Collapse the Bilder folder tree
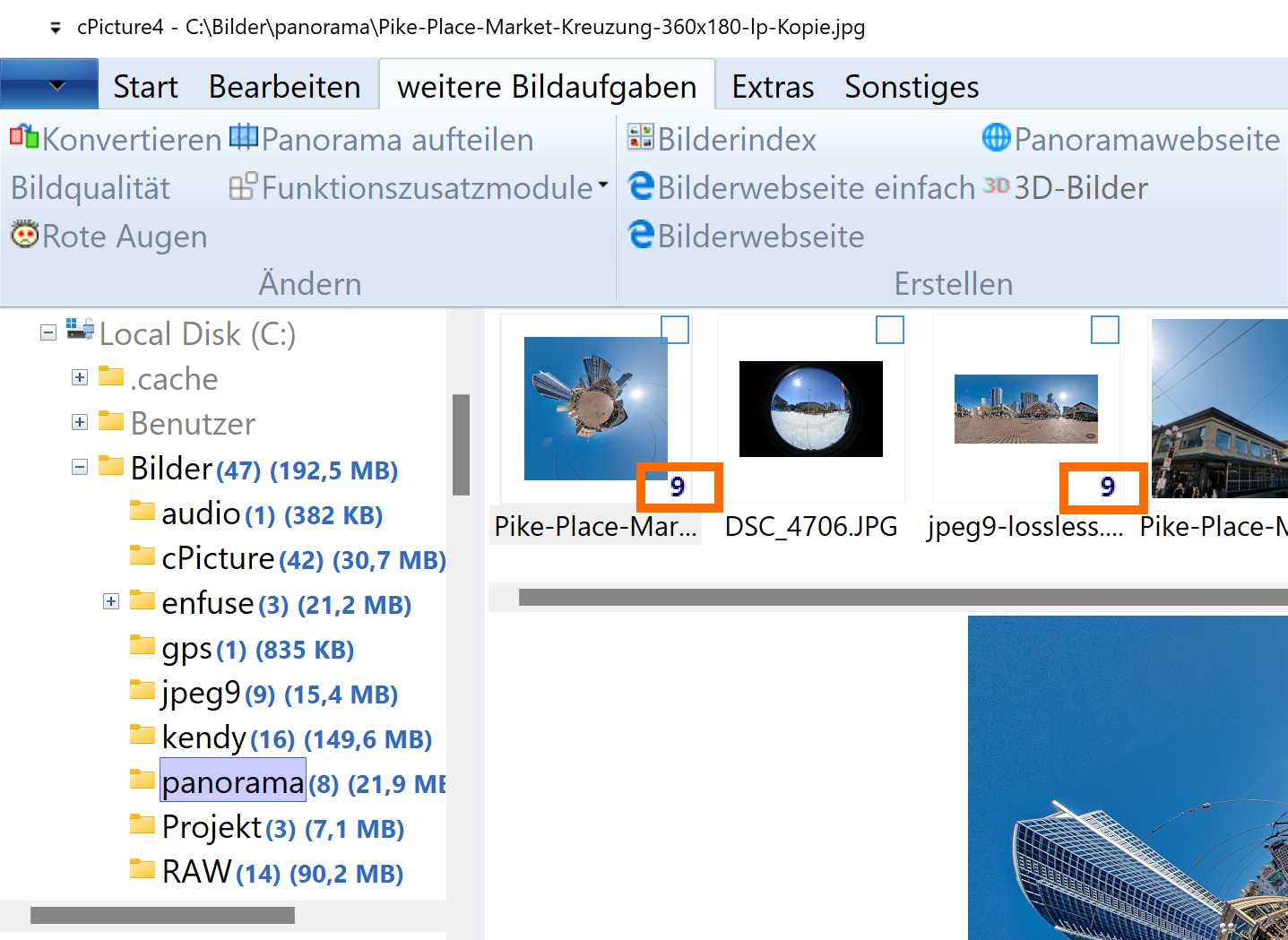1288x940 pixels. 80,467
